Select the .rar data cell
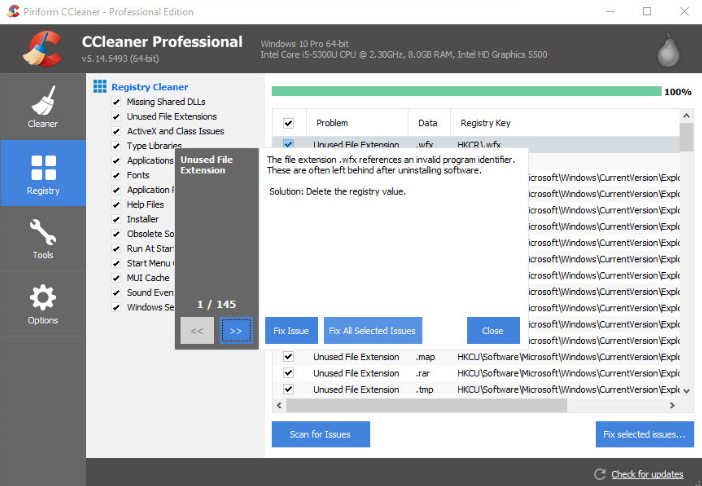 [422, 373]
